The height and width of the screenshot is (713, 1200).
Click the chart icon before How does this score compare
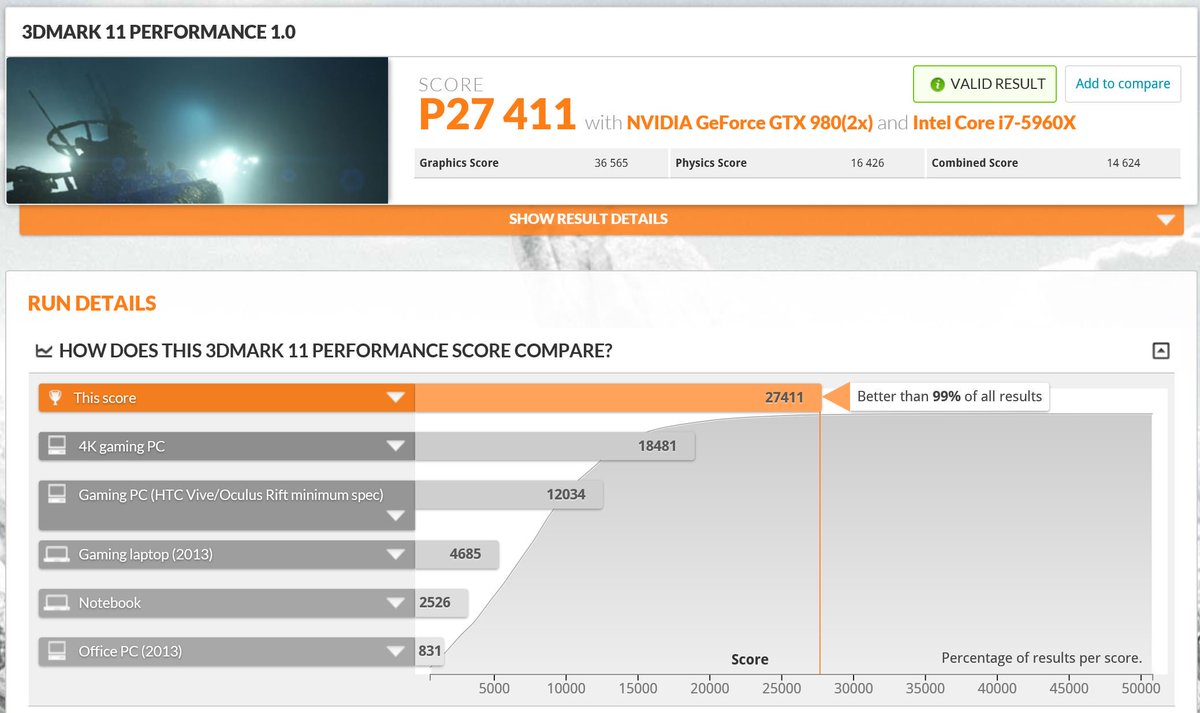43,351
